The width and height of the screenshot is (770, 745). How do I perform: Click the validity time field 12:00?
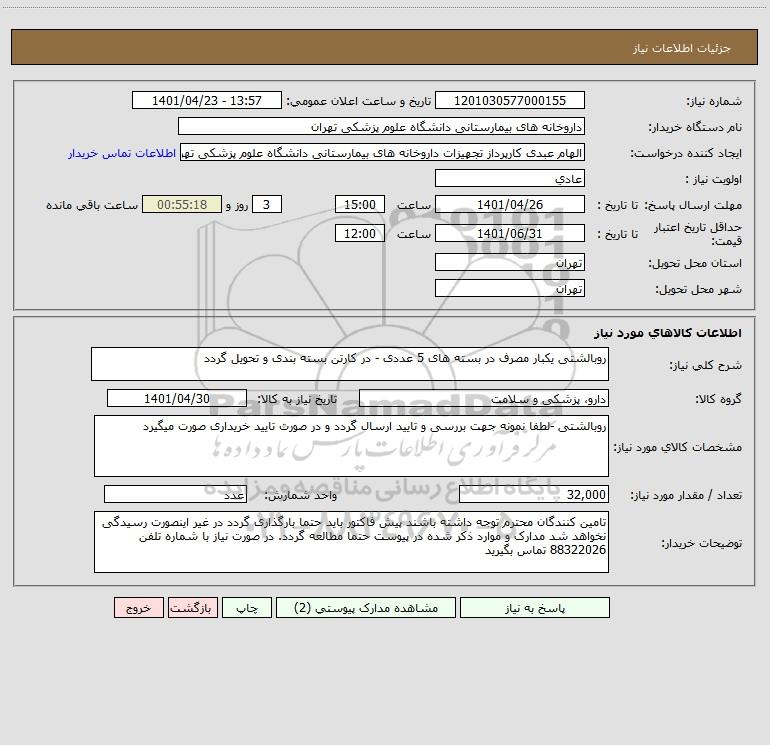point(359,233)
